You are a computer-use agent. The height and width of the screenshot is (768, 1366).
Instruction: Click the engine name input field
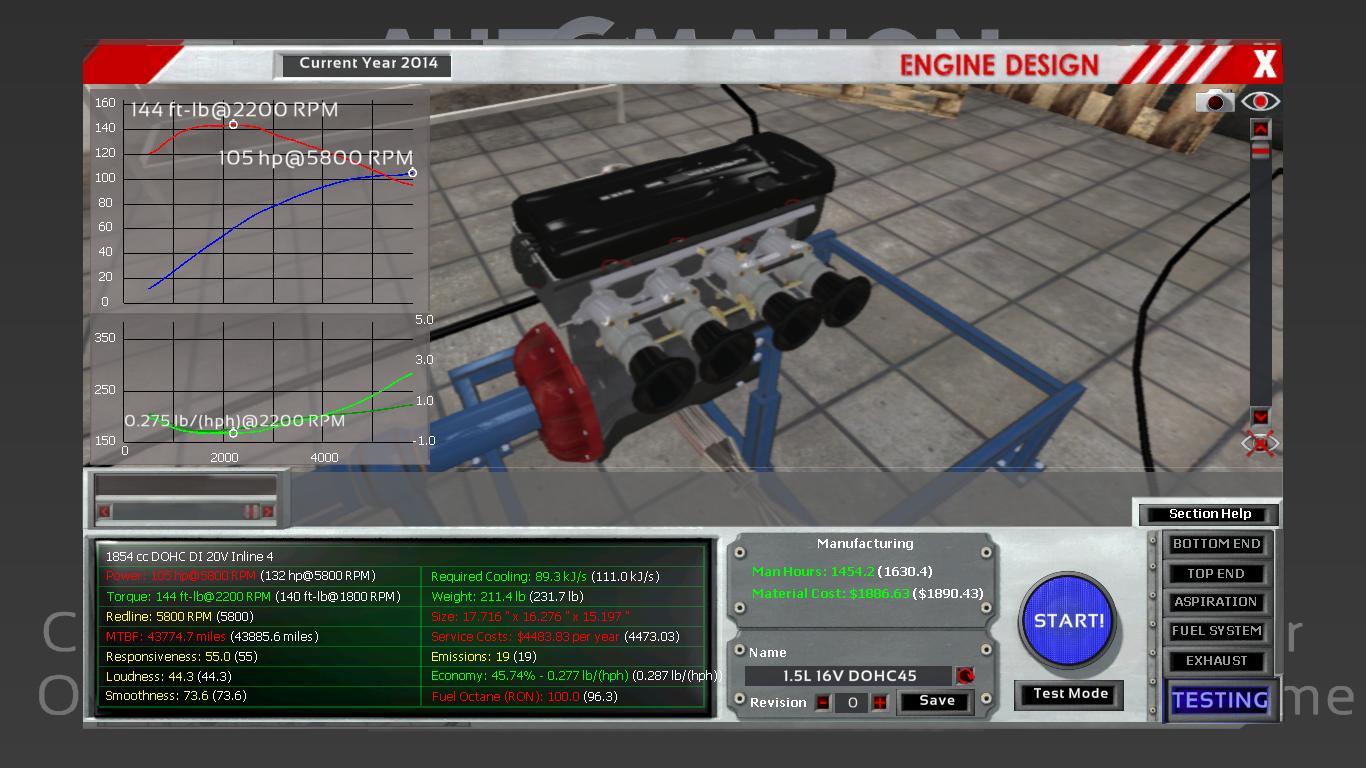tap(848, 676)
